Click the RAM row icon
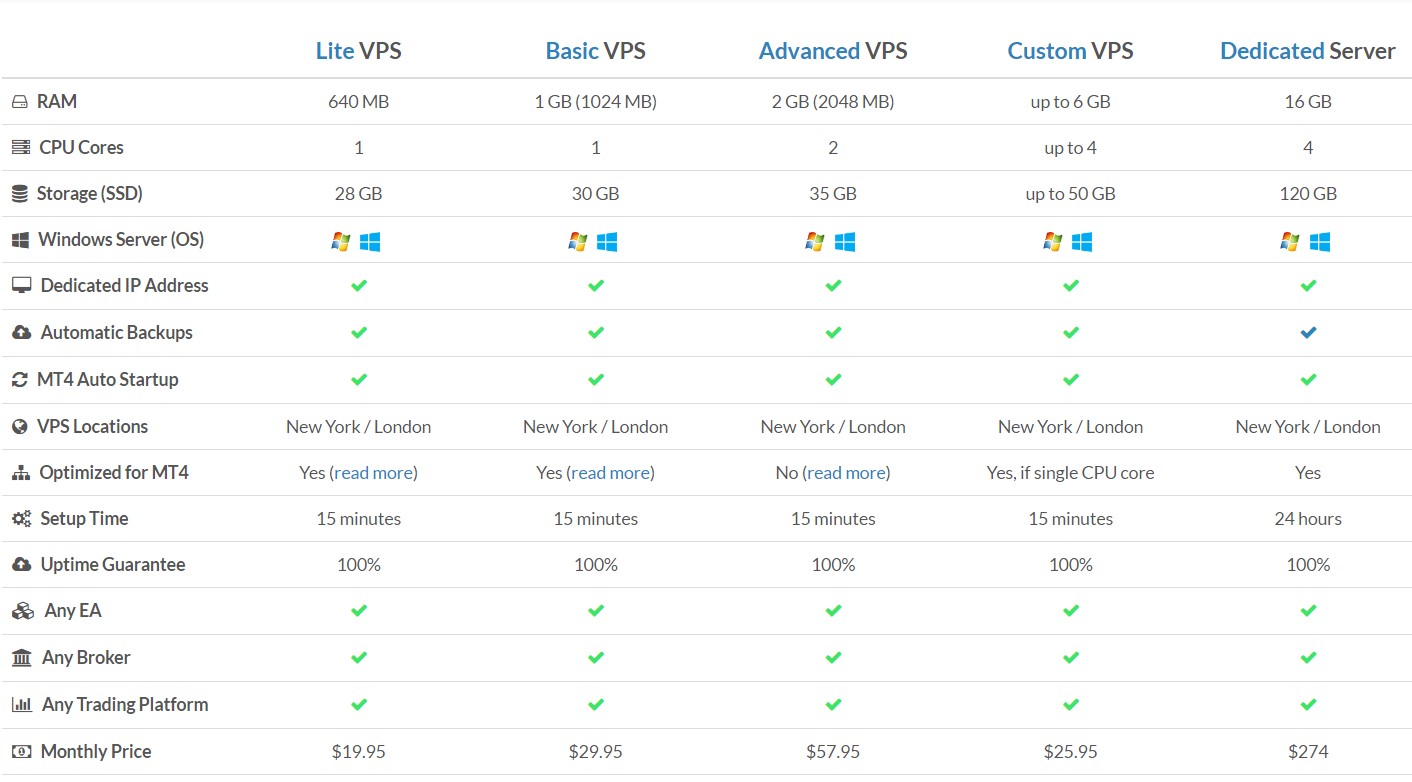Viewport: 1412px width, 782px height. pyautogui.click(x=20, y=102)
